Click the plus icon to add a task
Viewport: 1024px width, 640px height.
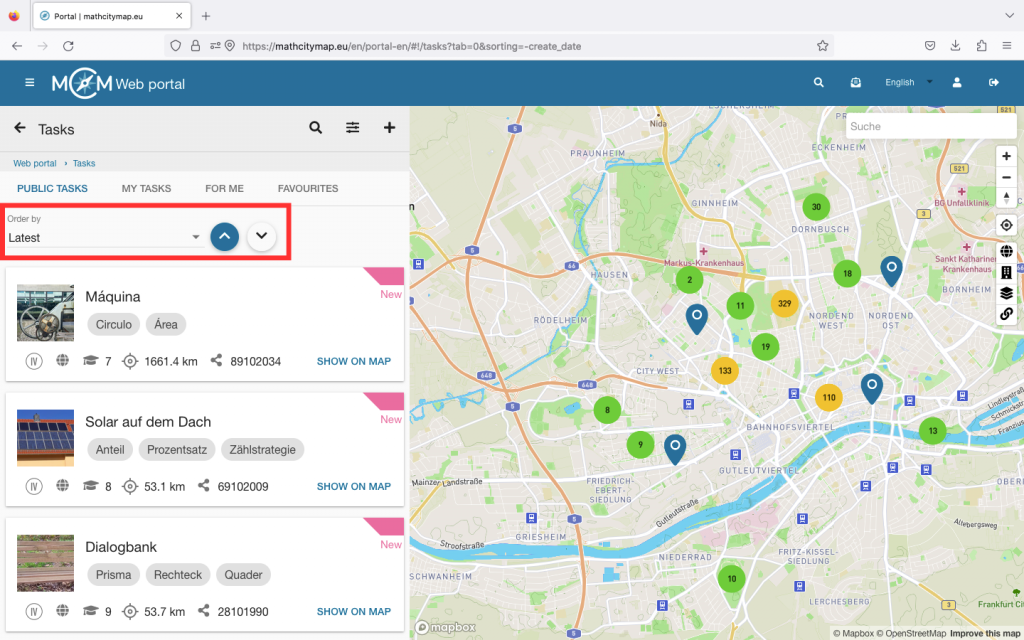pos(390,128)
